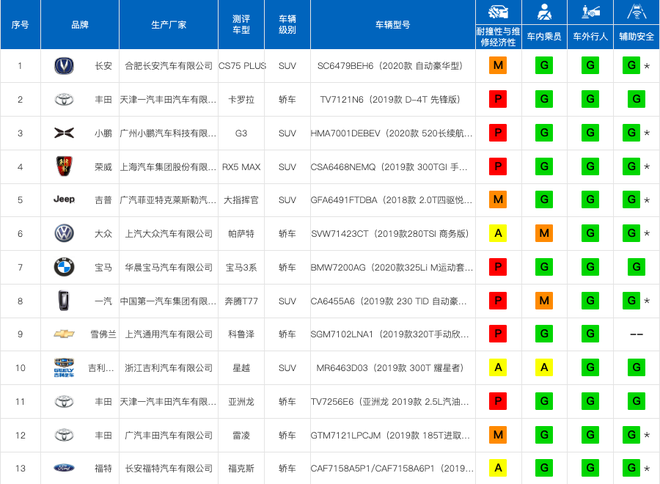Click model cell 亚洲龙
This screenshot has height=484, width=660.
[241, 402]
